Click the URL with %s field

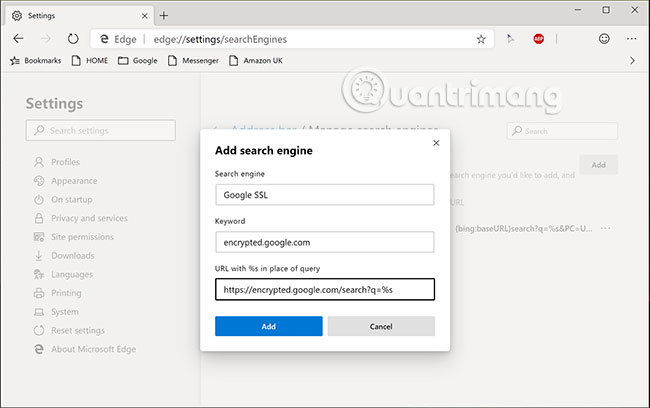[325, 289]
